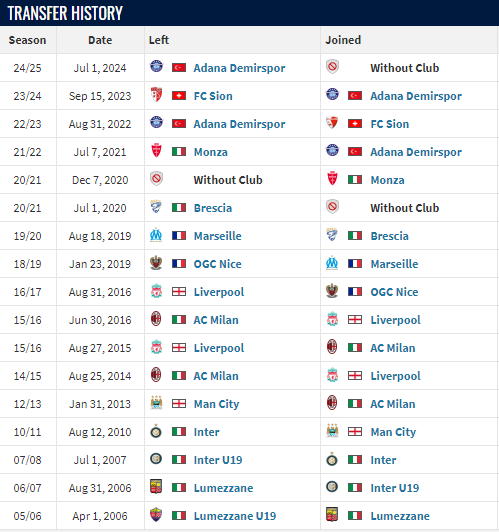Click the Without Club icon in the Dec 7, 2020 row

(x=156, y=179)
